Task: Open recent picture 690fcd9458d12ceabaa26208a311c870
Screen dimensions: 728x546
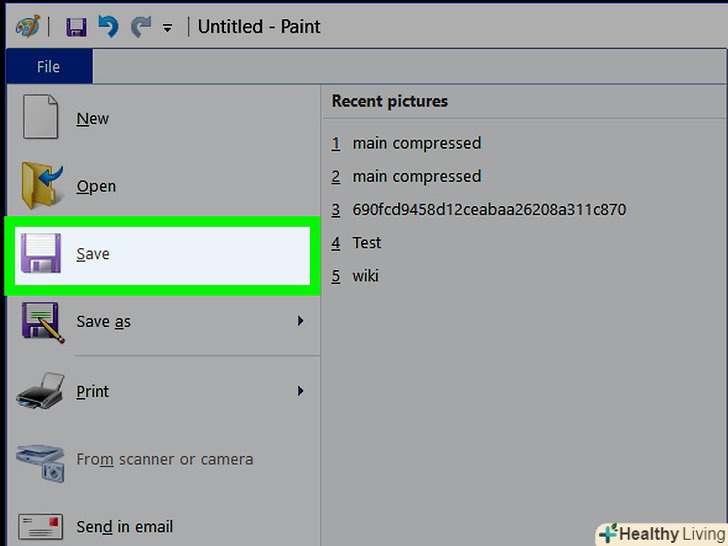Action: click(489, 210)
